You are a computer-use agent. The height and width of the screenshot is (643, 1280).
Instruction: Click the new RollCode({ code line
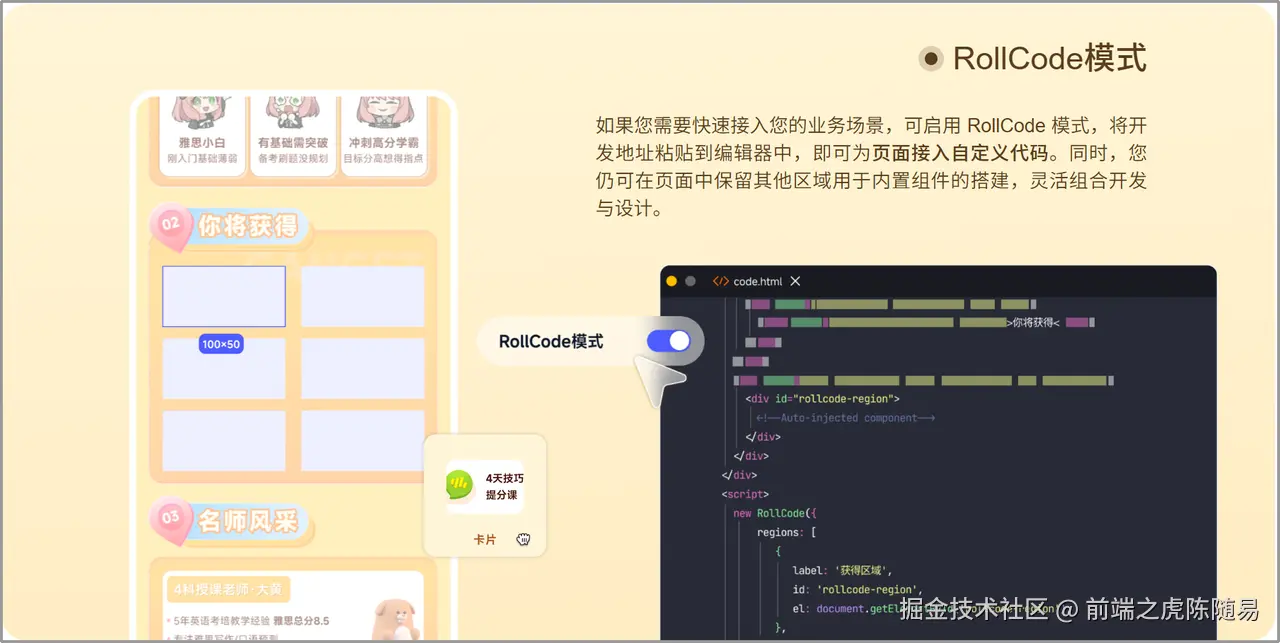(775, 513)
